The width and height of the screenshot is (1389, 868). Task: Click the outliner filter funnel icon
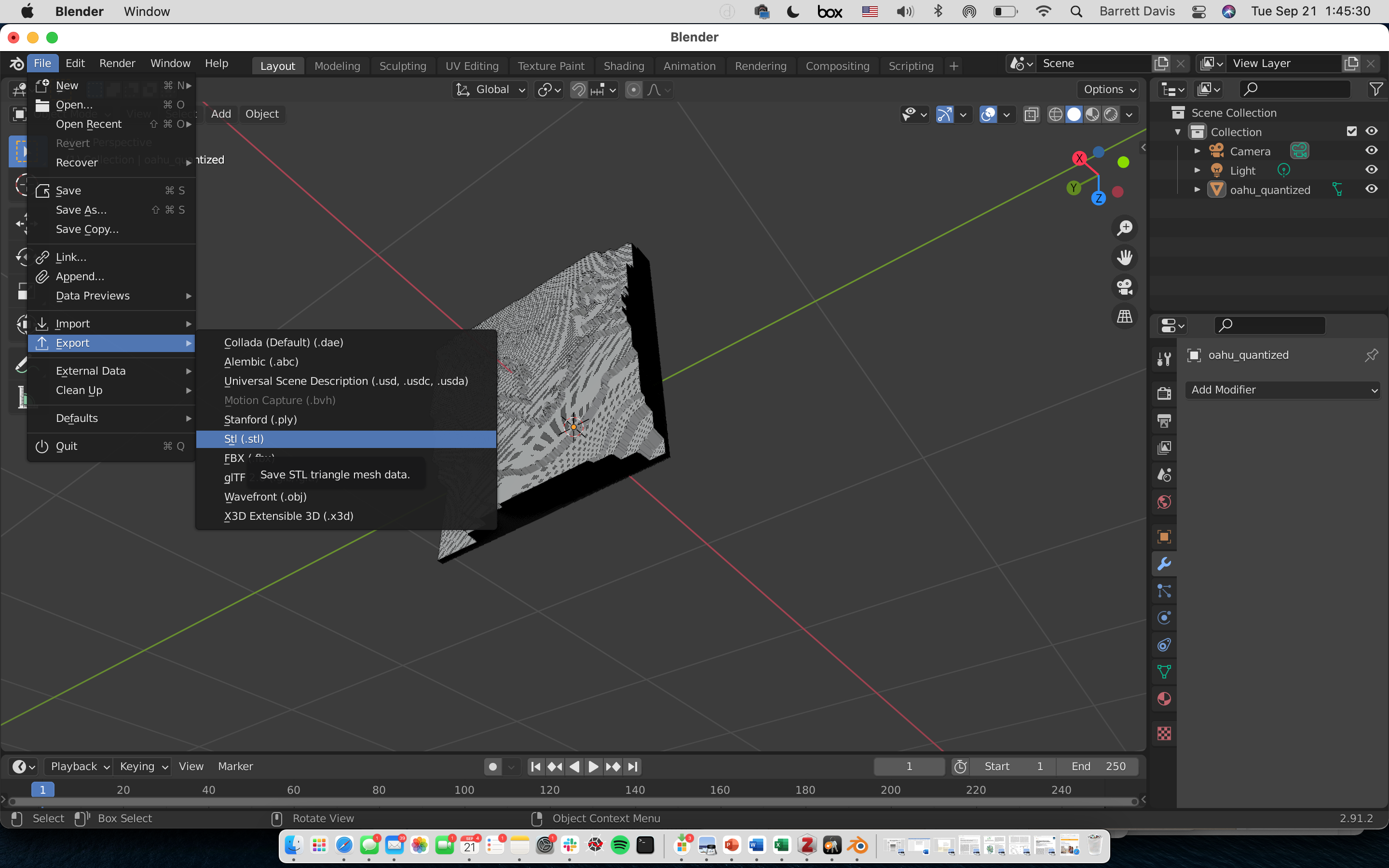(1376, 89)
